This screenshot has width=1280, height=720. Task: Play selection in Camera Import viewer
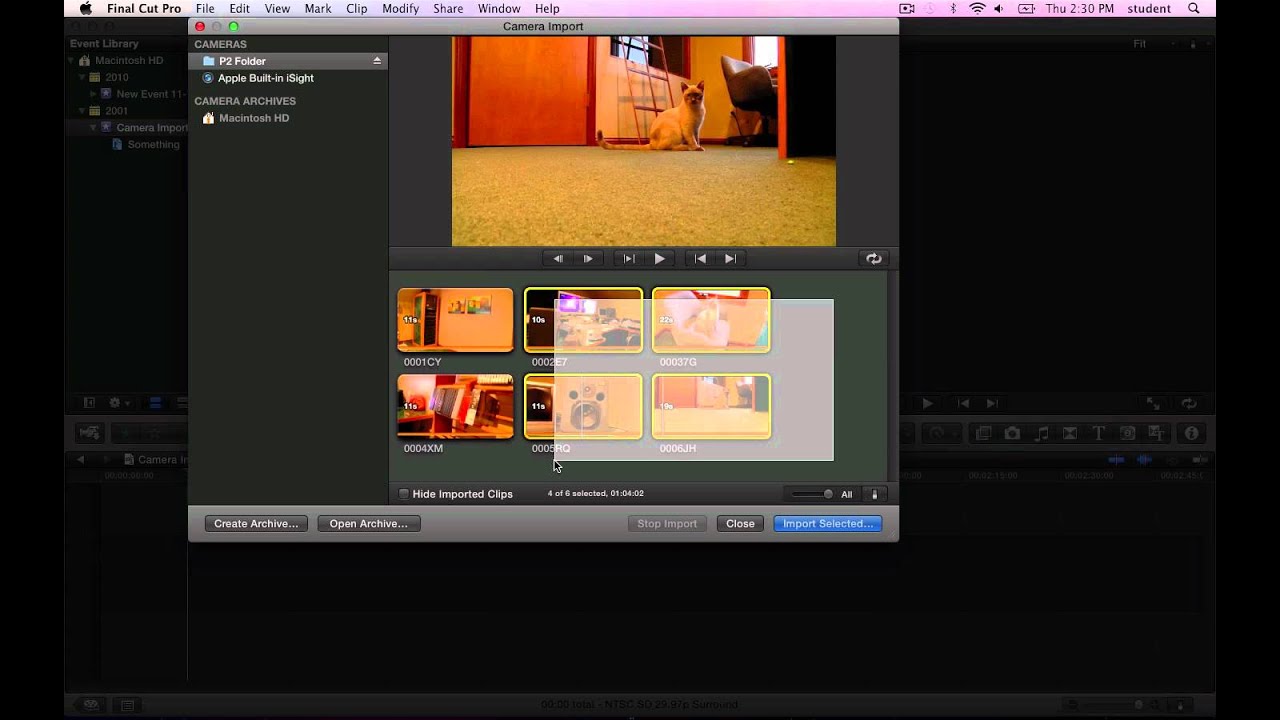629,258
